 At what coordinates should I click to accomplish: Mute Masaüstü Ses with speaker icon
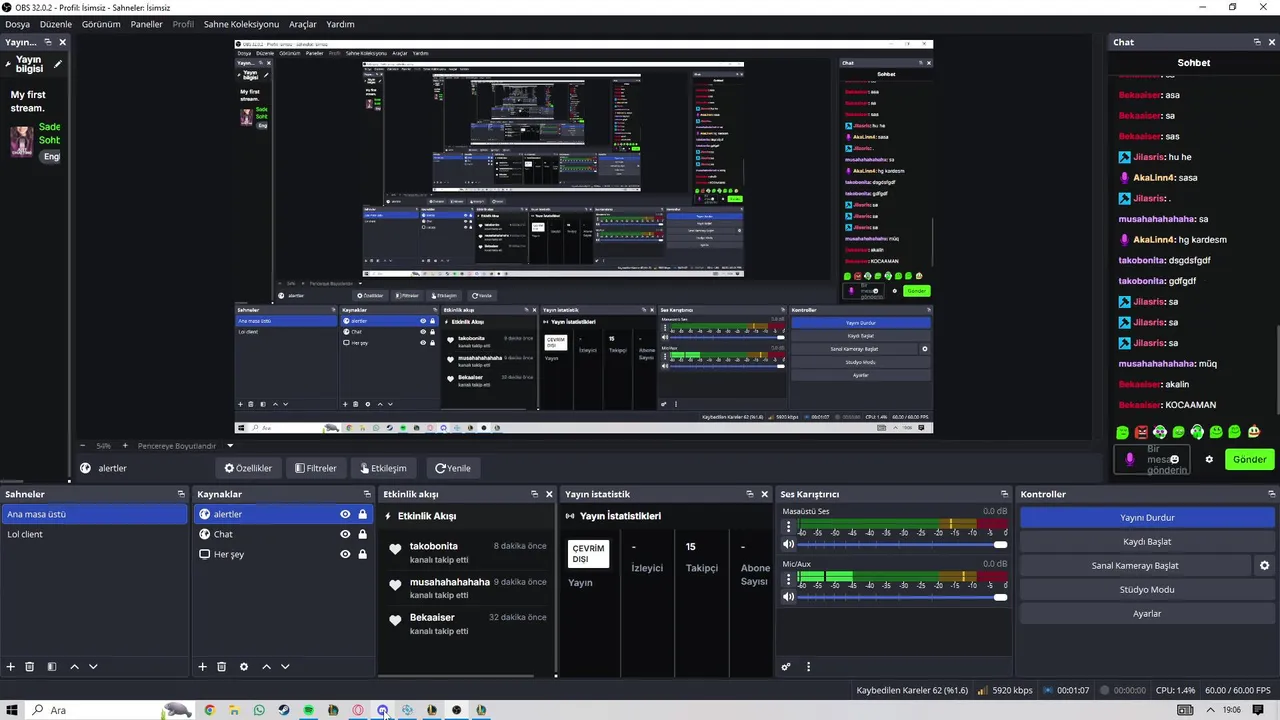788,544
